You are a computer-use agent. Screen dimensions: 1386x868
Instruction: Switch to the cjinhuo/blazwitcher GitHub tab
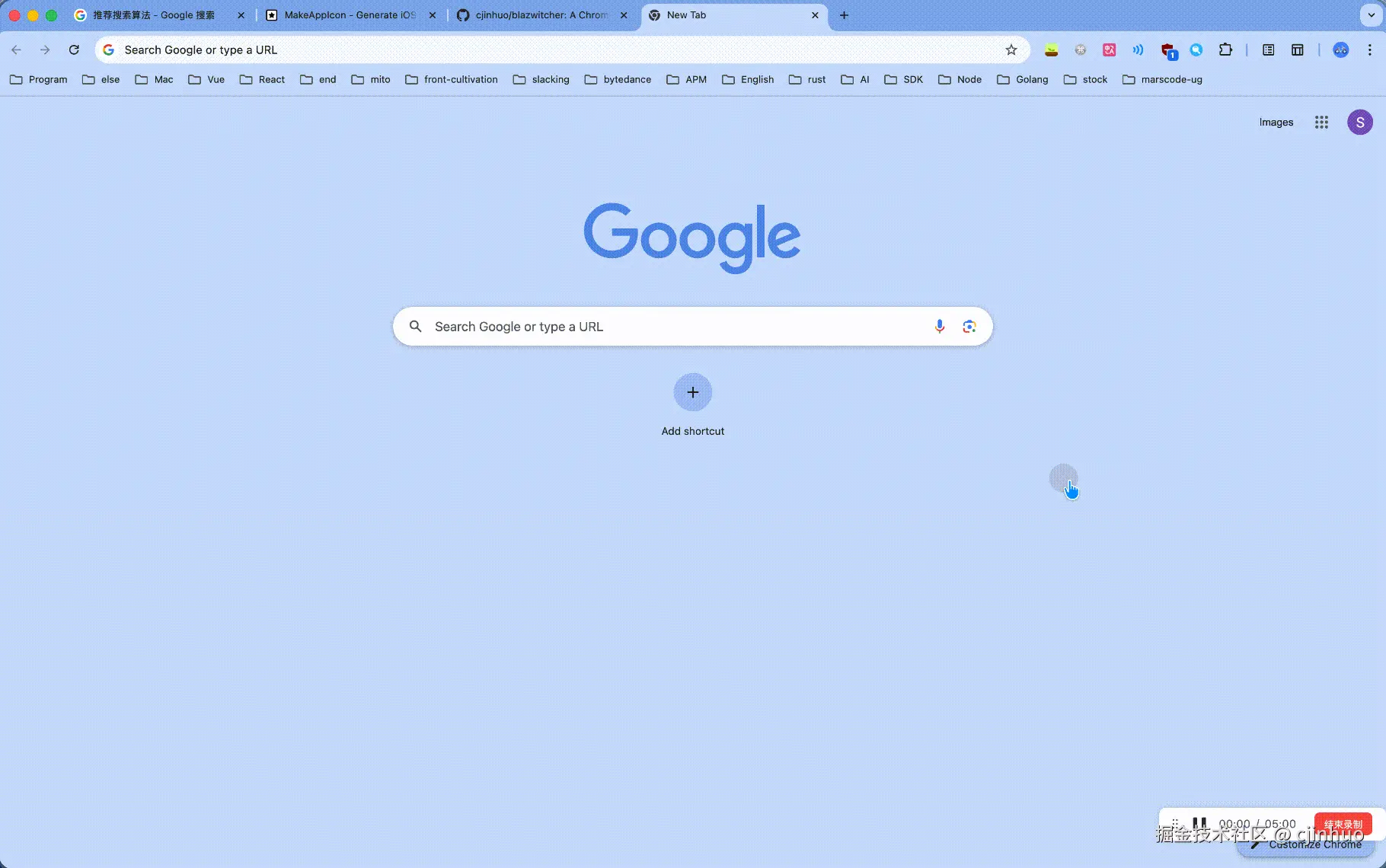[541, 15]
